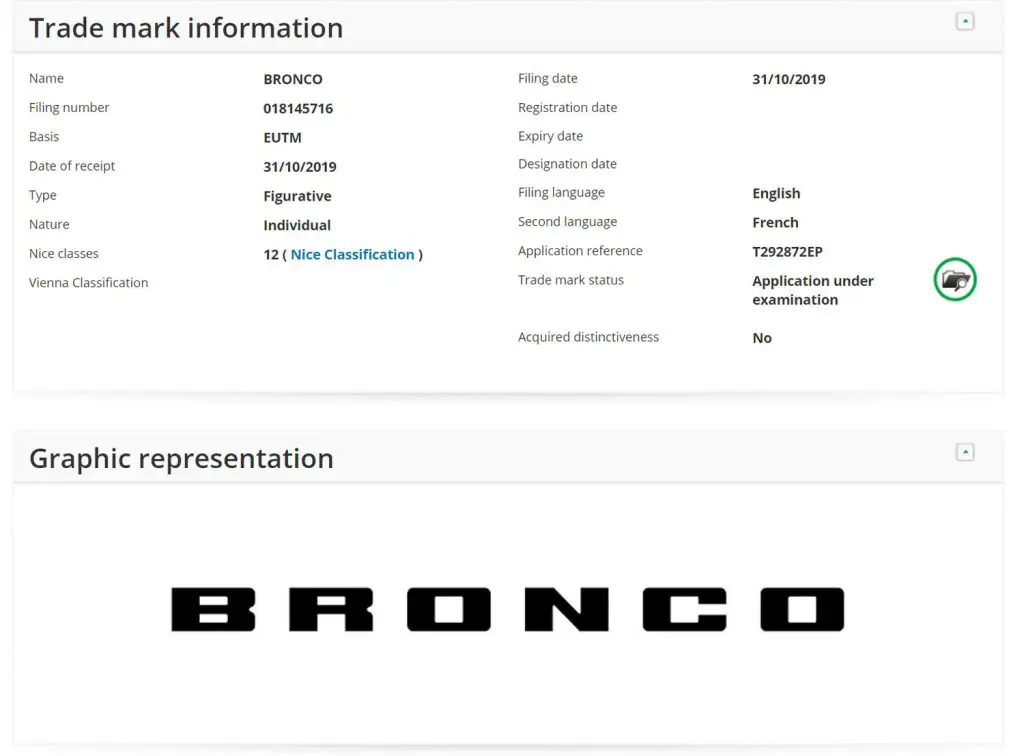Open the Nice Classification link
The width and height of the screenshot is (1024, 756).
pyautogui.click(x=352, y=255)
